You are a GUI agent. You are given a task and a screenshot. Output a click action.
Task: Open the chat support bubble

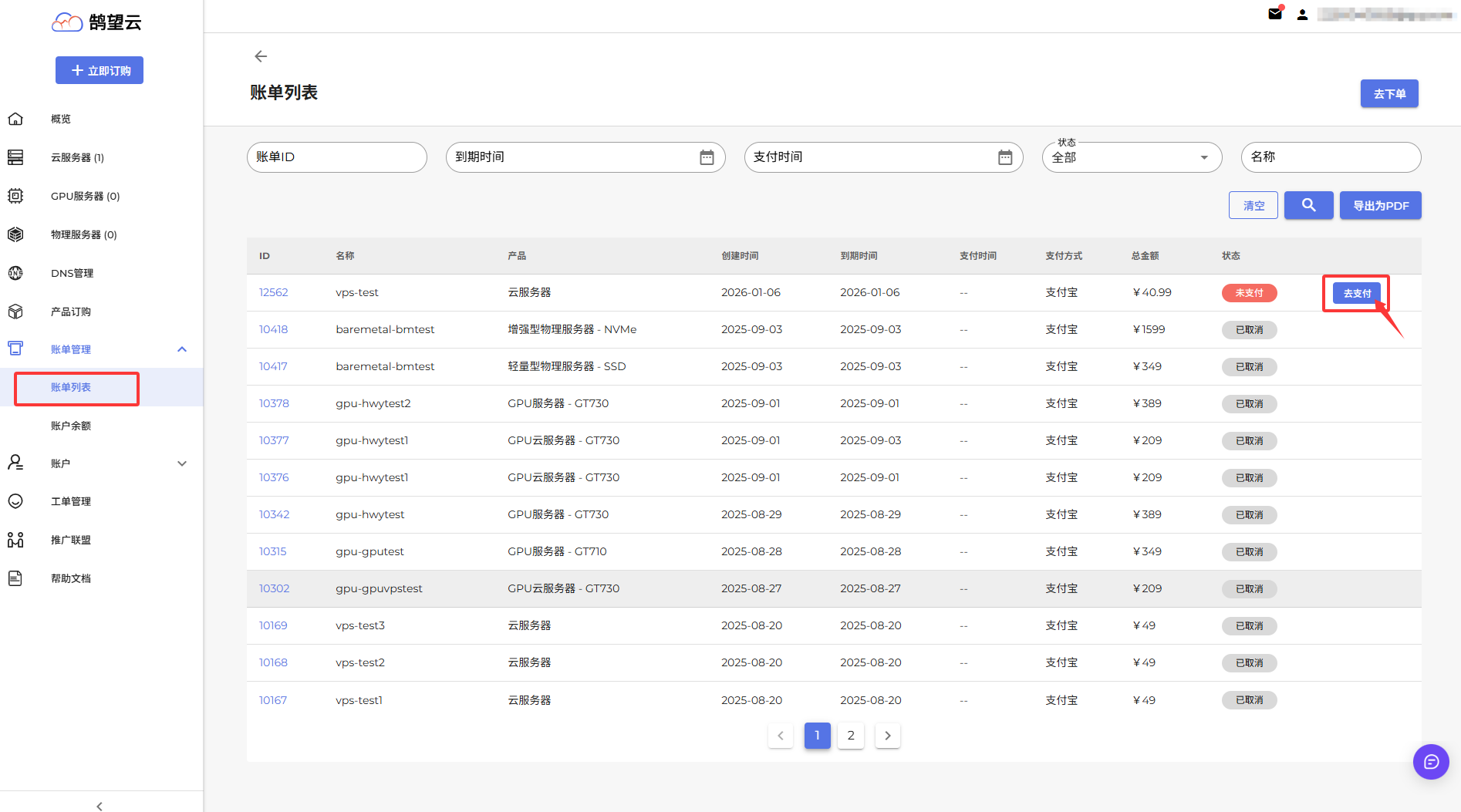click(x=1430, y=762)
